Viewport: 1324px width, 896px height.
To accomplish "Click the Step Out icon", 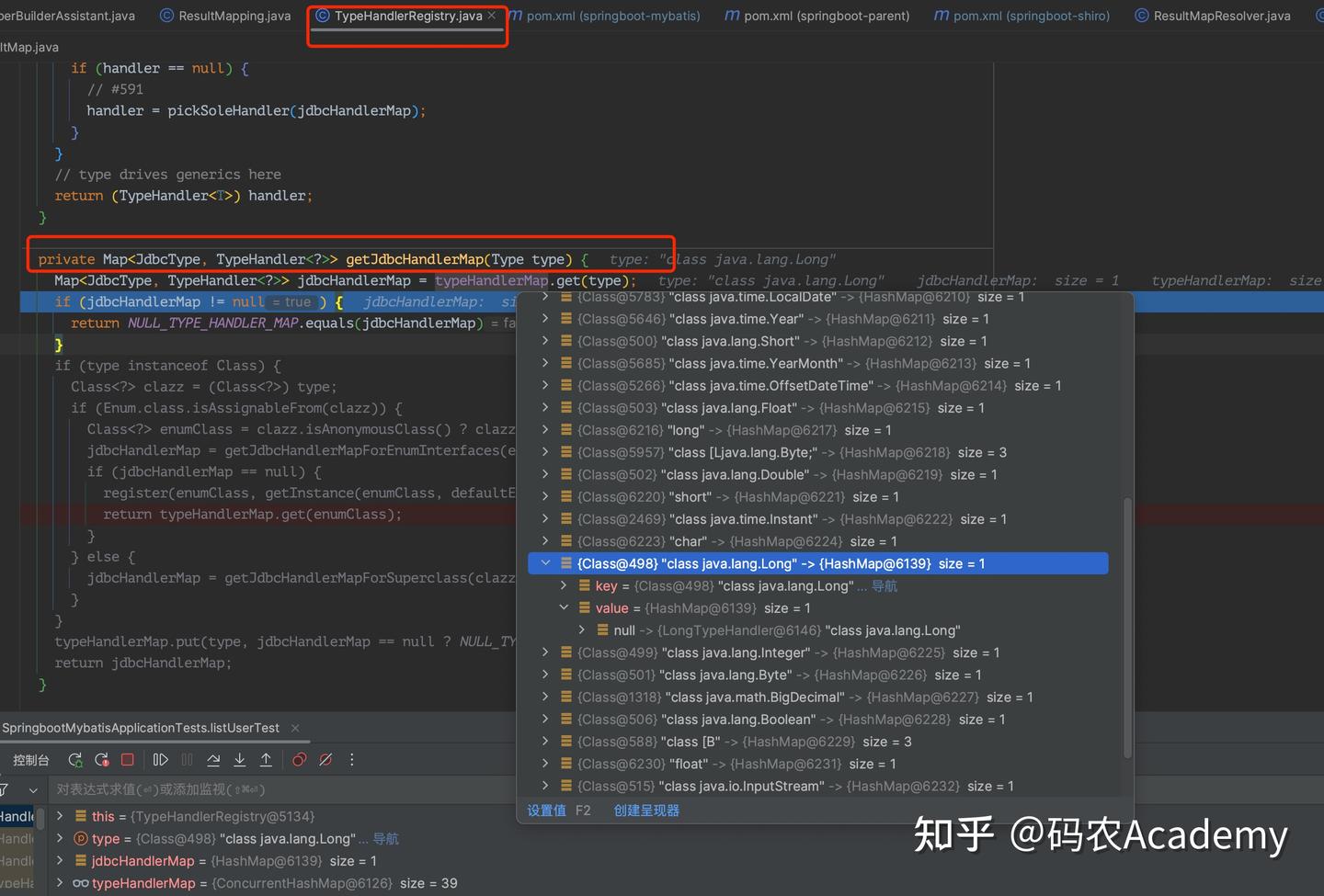I will tap(266, 760).
